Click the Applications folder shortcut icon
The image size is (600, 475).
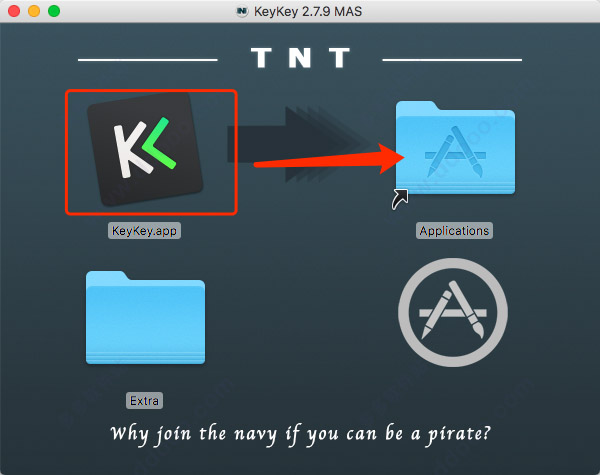point(455,148)
